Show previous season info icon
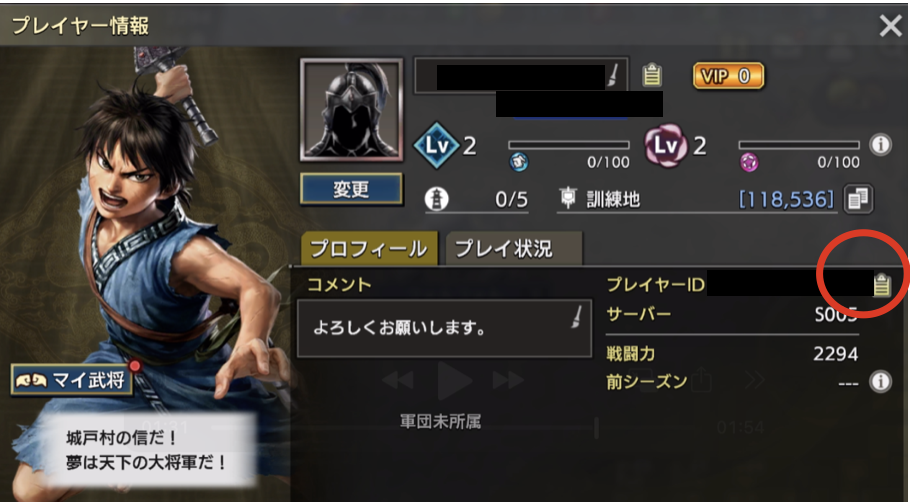The width and height of the screenshot is (910, 502). [880, 382]
